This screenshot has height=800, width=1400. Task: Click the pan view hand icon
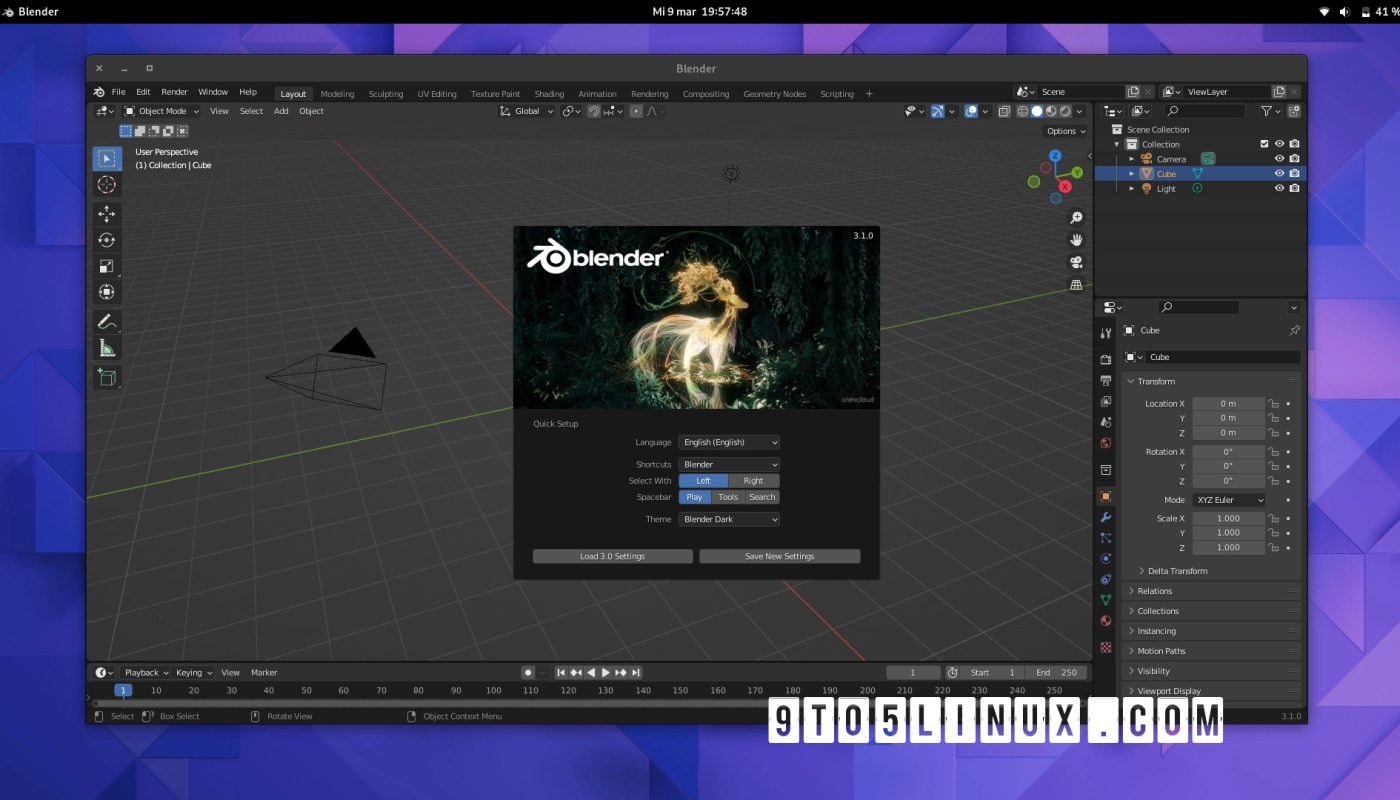coord(1076,240)
